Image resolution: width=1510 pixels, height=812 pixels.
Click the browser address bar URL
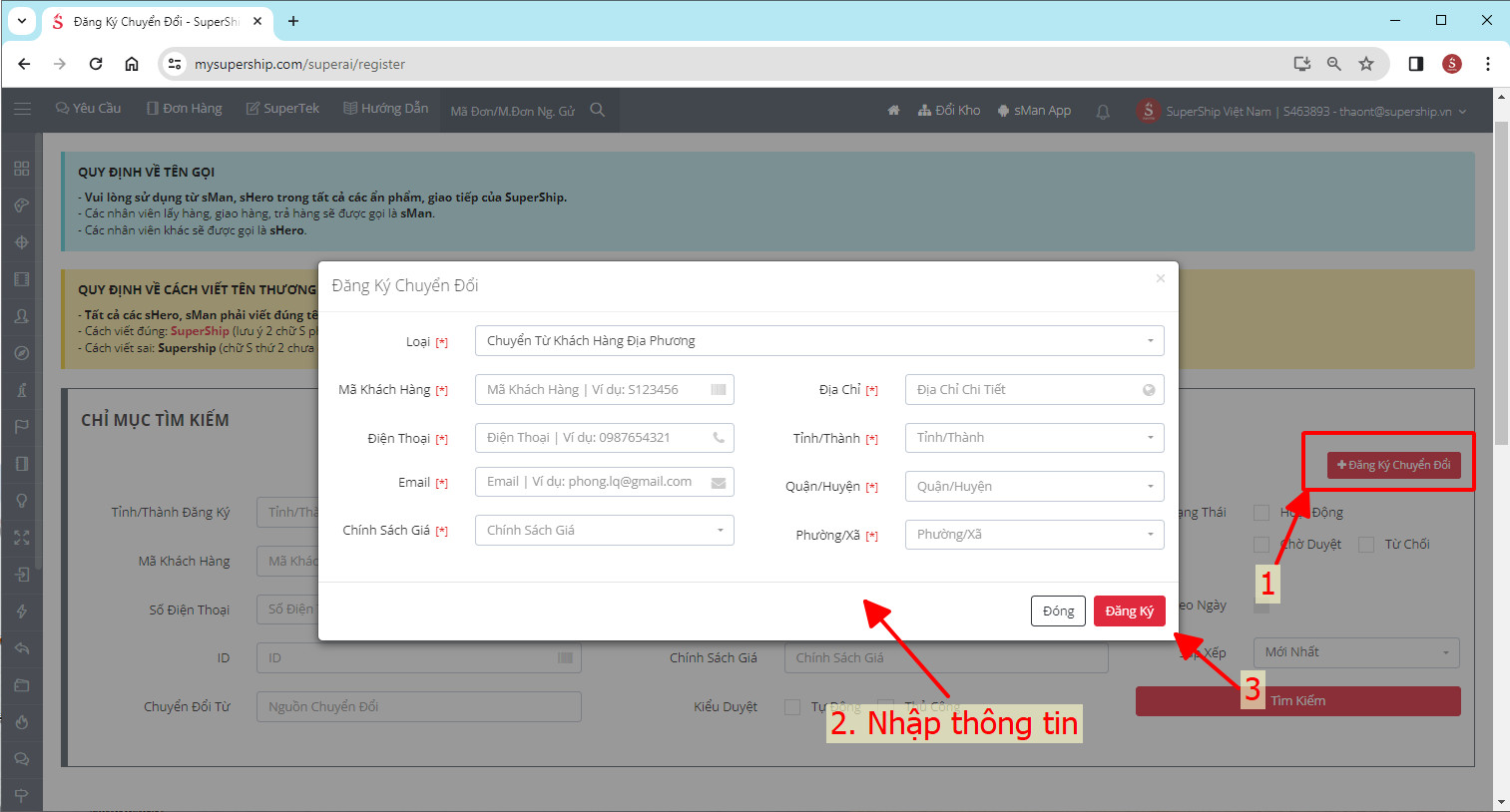click(x=299, y=64)
